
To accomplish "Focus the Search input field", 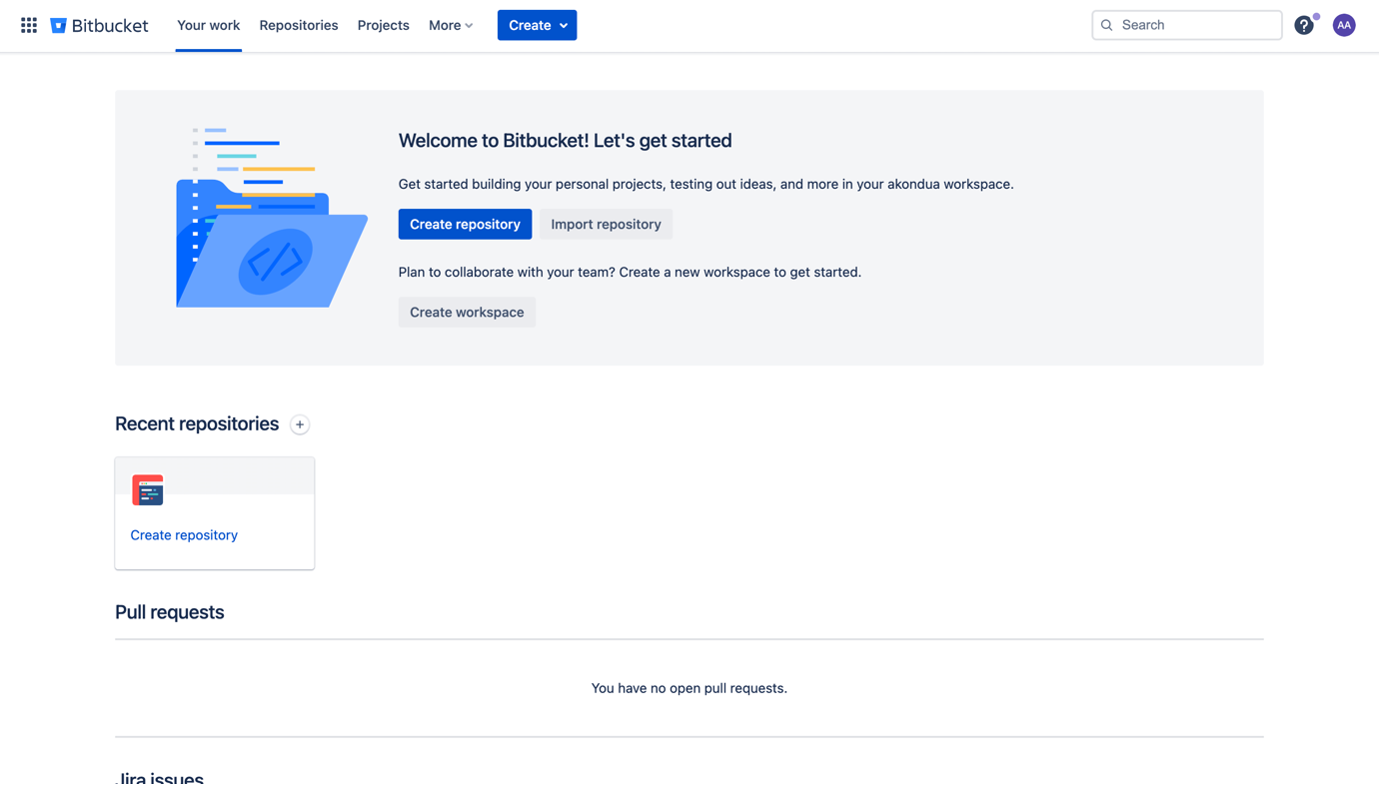I will point(1195,25).
